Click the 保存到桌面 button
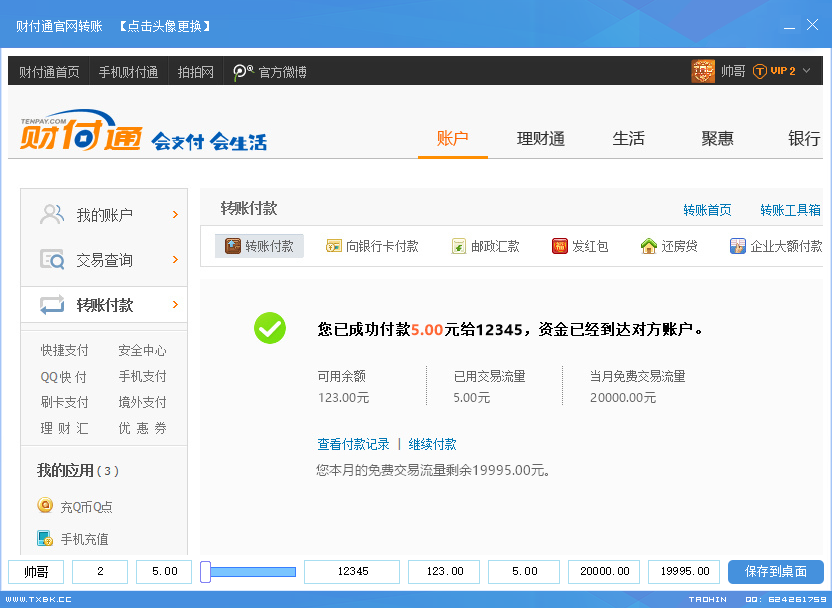The width and height of the screenshot is (832, 608). (x=776, y=571)
